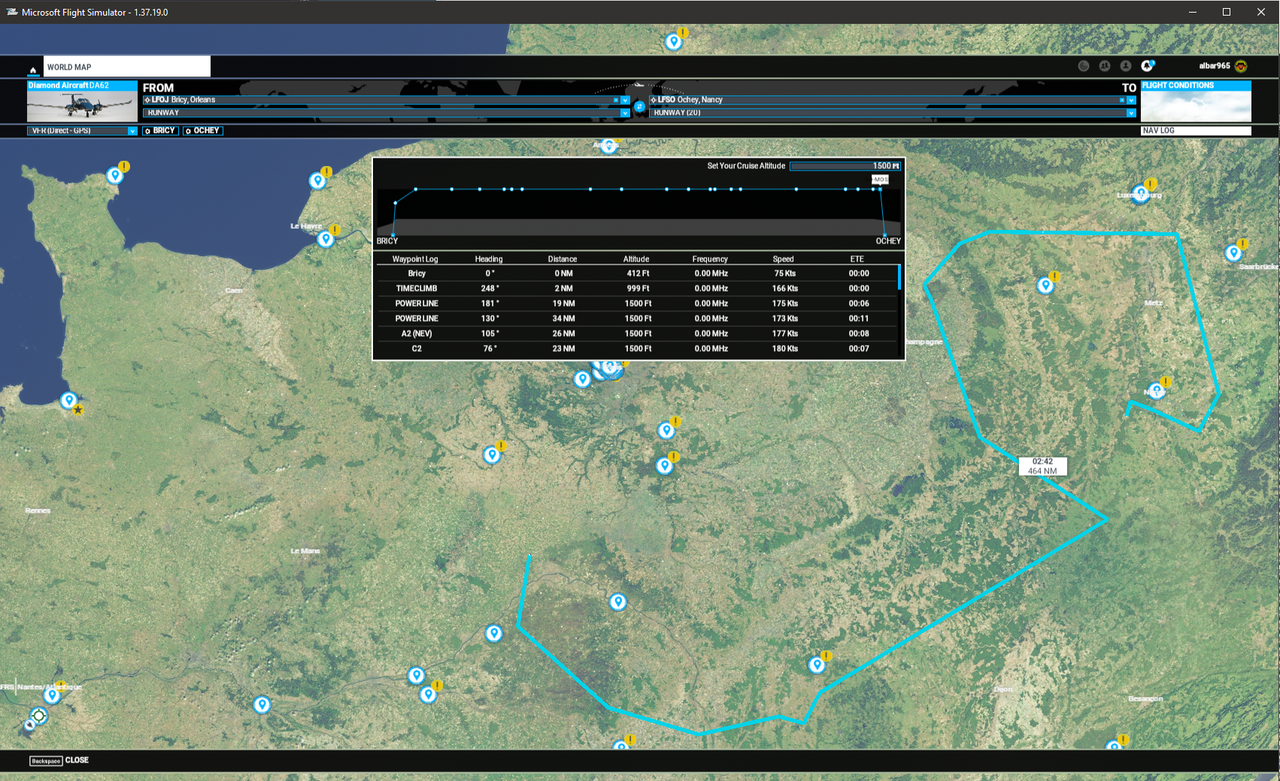Open the VFR (Direct - GPS) dropdown
The height and width of the screenshot is (781, 1280).
coord(82,131)
